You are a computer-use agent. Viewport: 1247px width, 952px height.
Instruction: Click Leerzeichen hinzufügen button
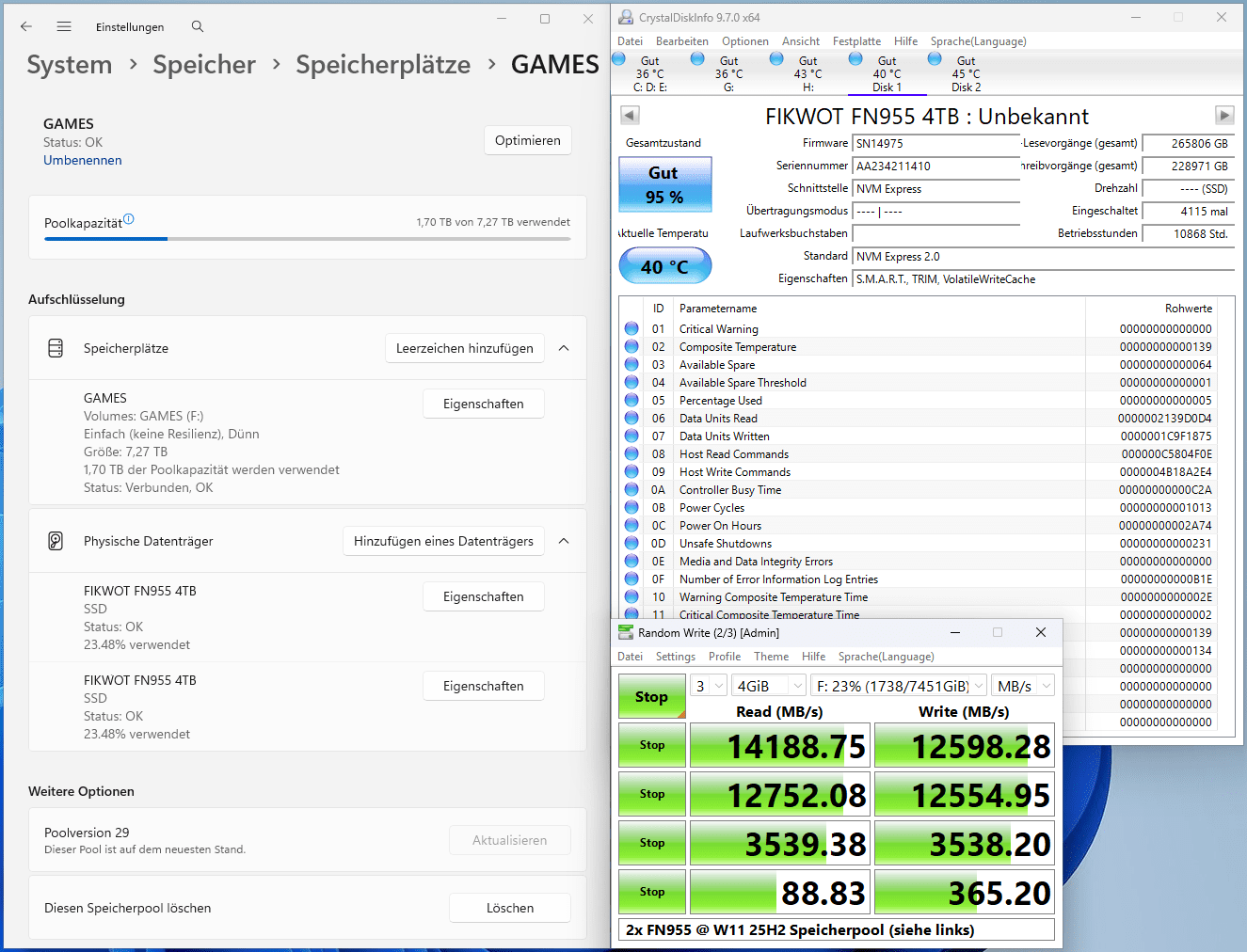click(465, 348)
